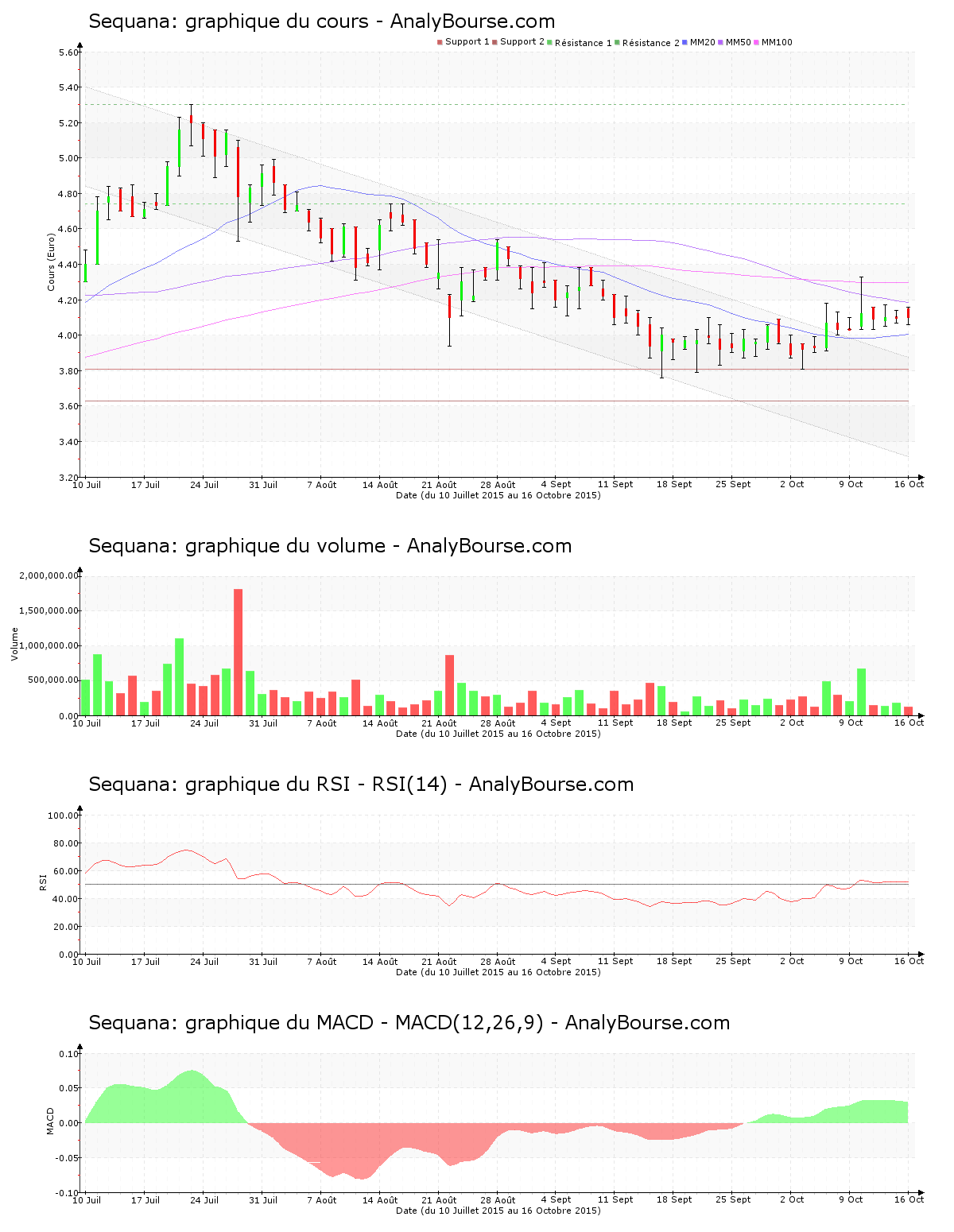954x1232 pixels.
Task: Select the 'Support 1' legend label
Action: (x=467, y=42)
